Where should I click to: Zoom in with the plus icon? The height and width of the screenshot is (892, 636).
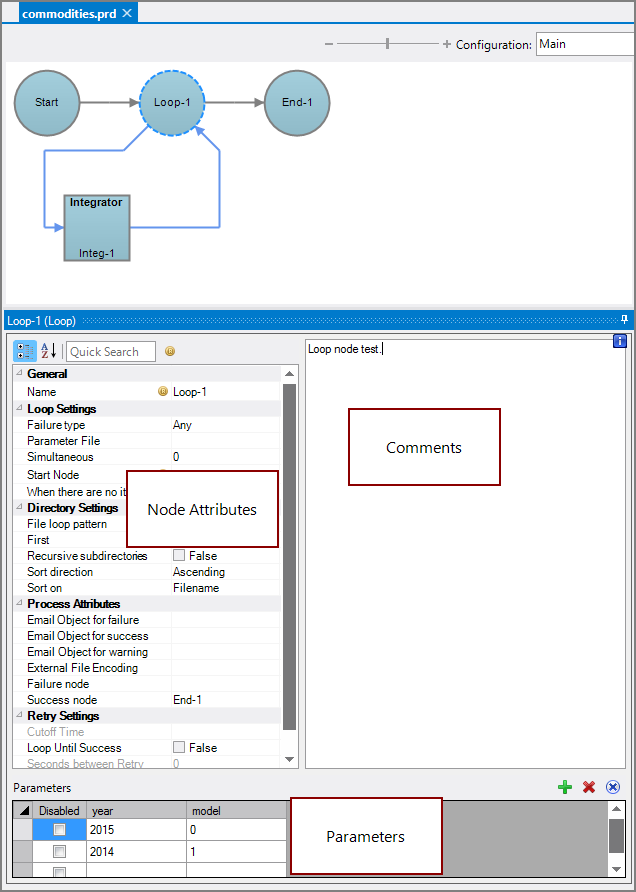tap(447, 44)
